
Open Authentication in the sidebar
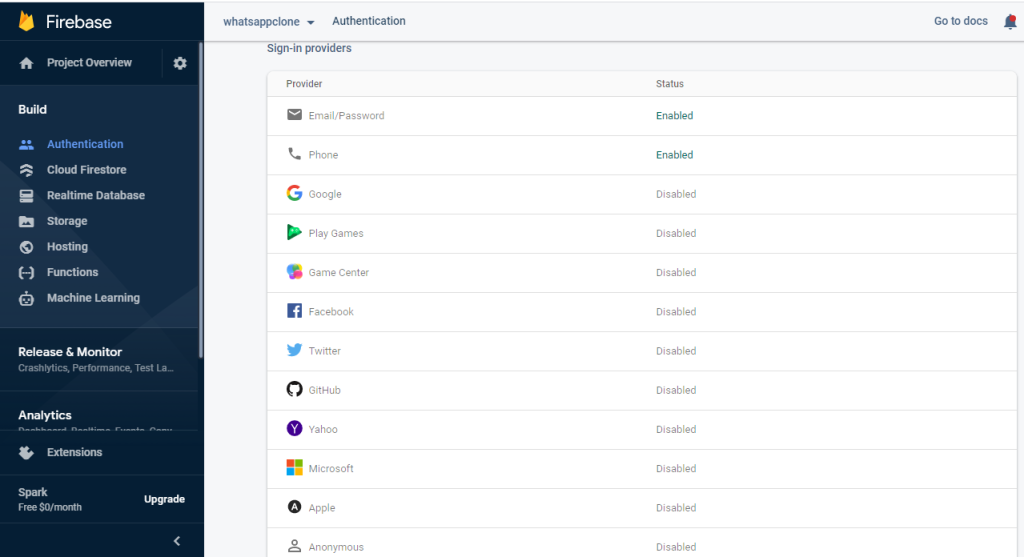85,144
